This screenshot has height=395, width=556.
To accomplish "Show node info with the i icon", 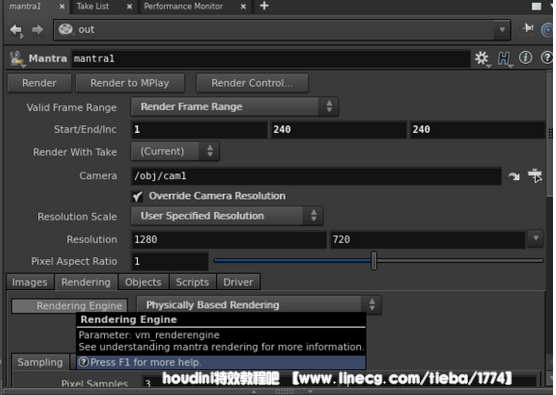I will [x=526, y=57].
